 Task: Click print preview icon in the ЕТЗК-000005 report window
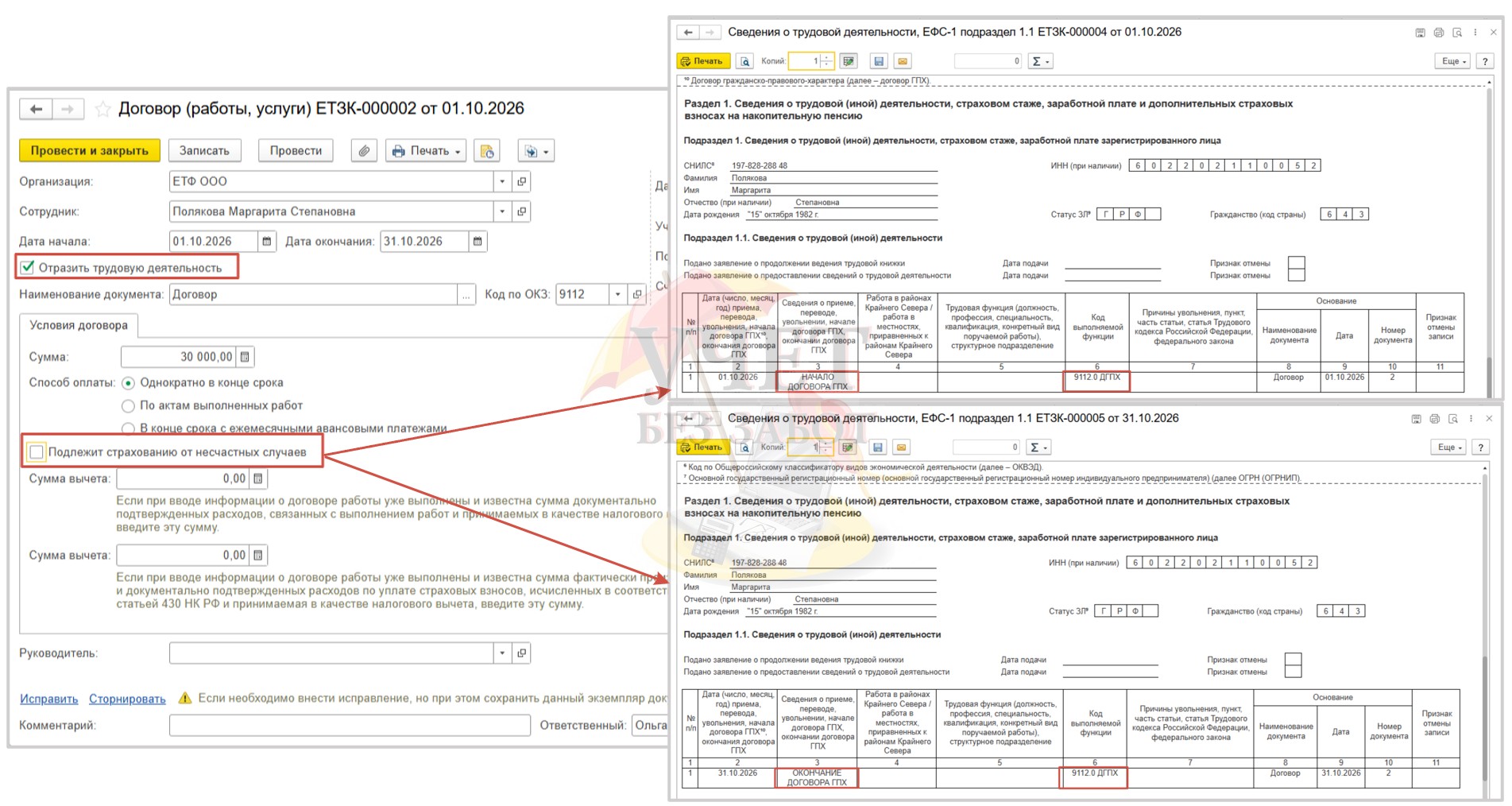(x=744, y=448)
